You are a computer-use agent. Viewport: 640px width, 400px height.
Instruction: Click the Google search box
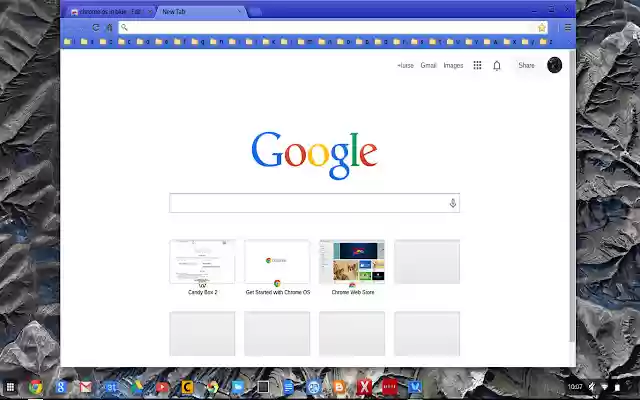[314, 203]
